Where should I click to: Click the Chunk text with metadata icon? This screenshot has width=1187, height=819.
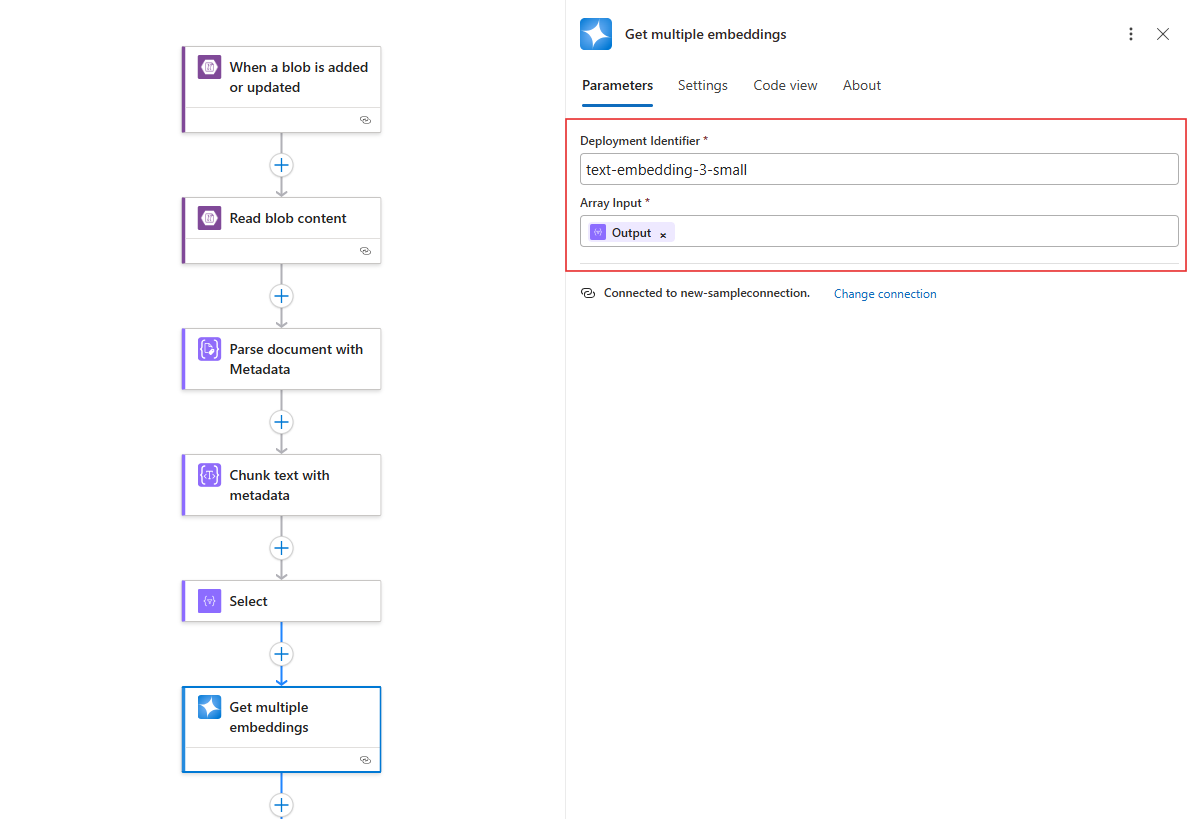[209, 475]
